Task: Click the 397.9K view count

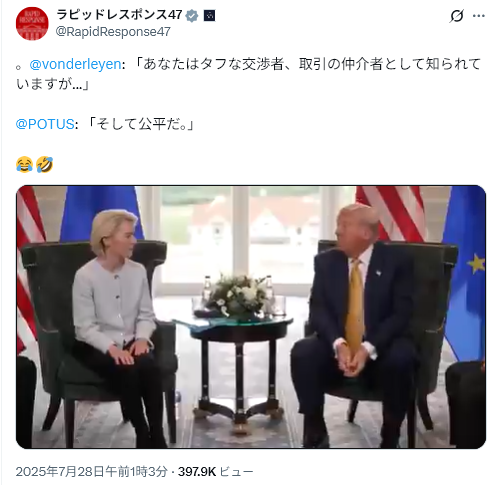Action: pos(197,471)
